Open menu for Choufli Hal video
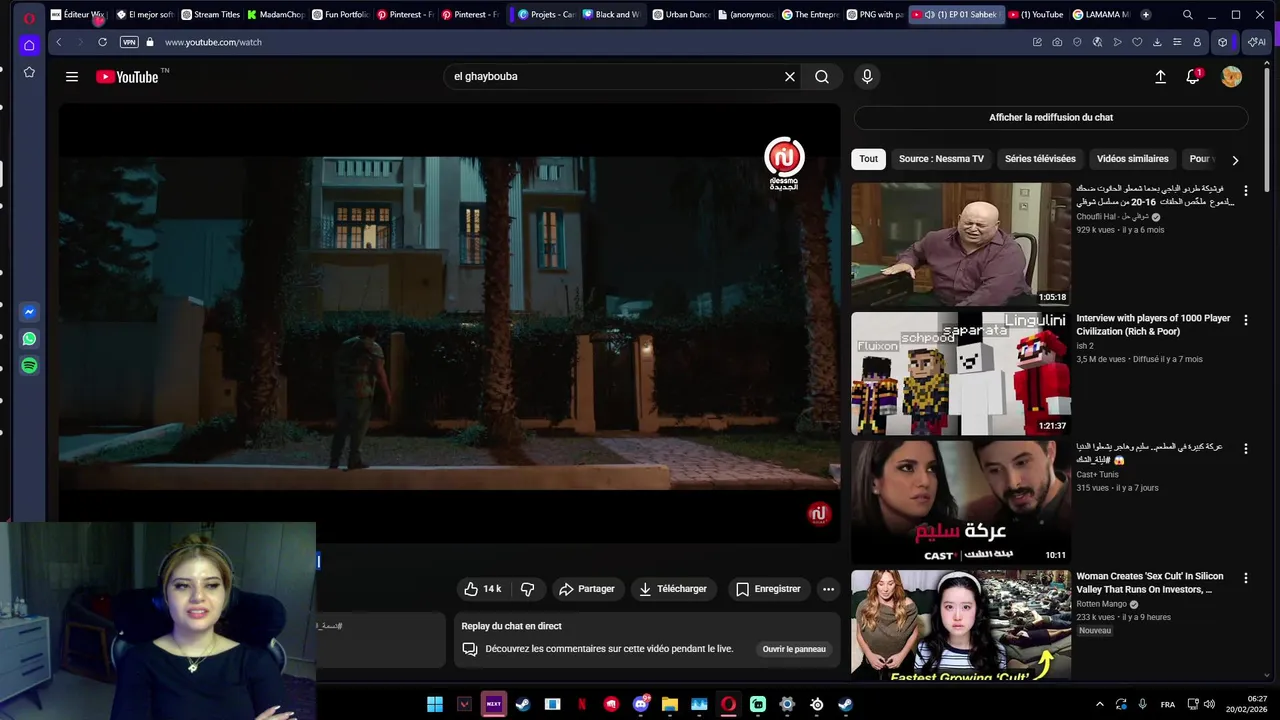The height and width of the screenshot is (720, 1280). (x=1245, y=190)
